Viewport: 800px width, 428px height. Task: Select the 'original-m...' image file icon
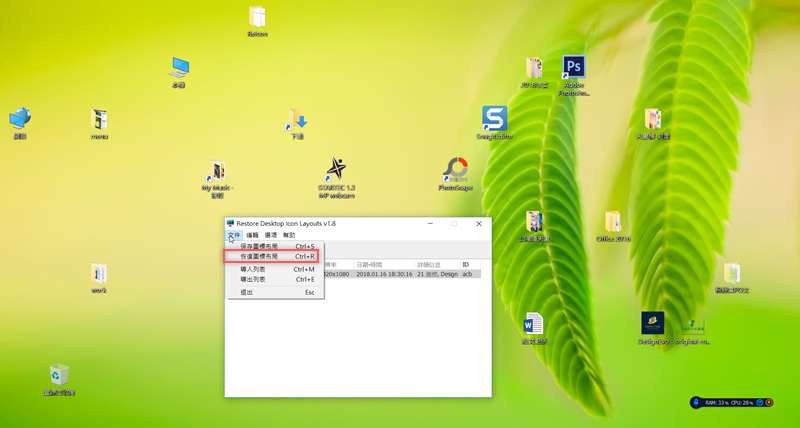693,332
